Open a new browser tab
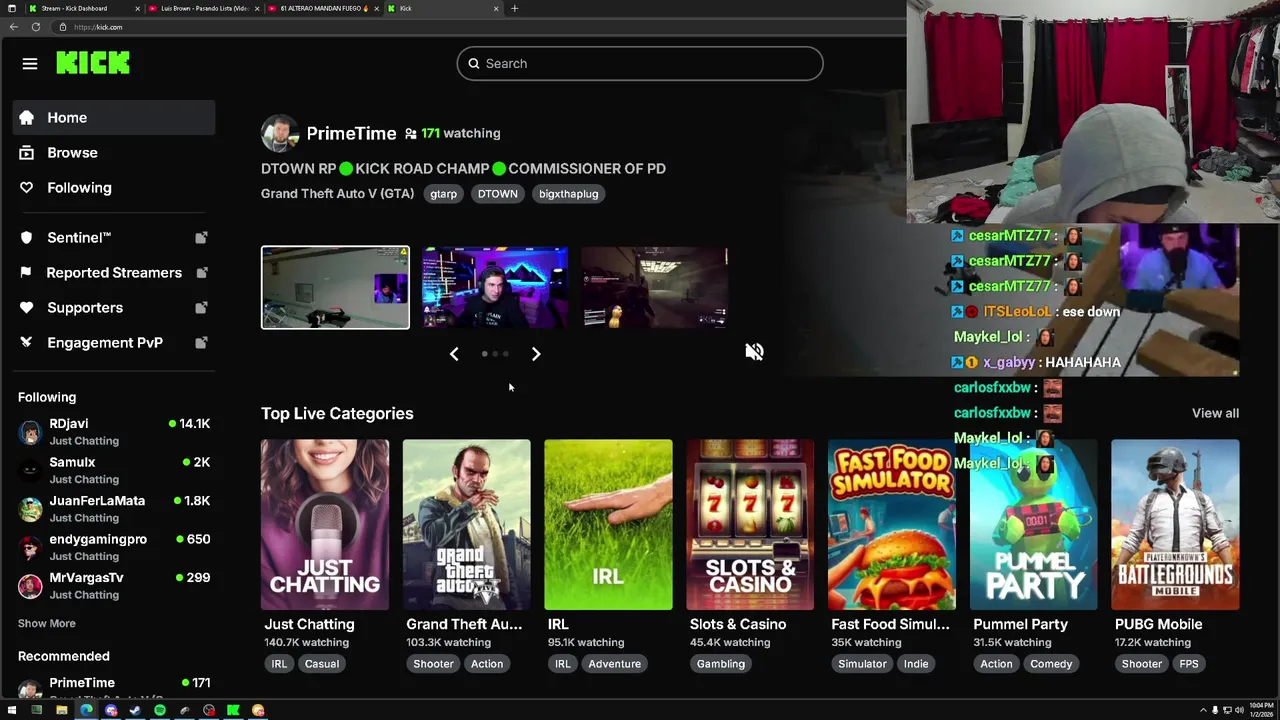1280x720 pixels. coord(514,8)
